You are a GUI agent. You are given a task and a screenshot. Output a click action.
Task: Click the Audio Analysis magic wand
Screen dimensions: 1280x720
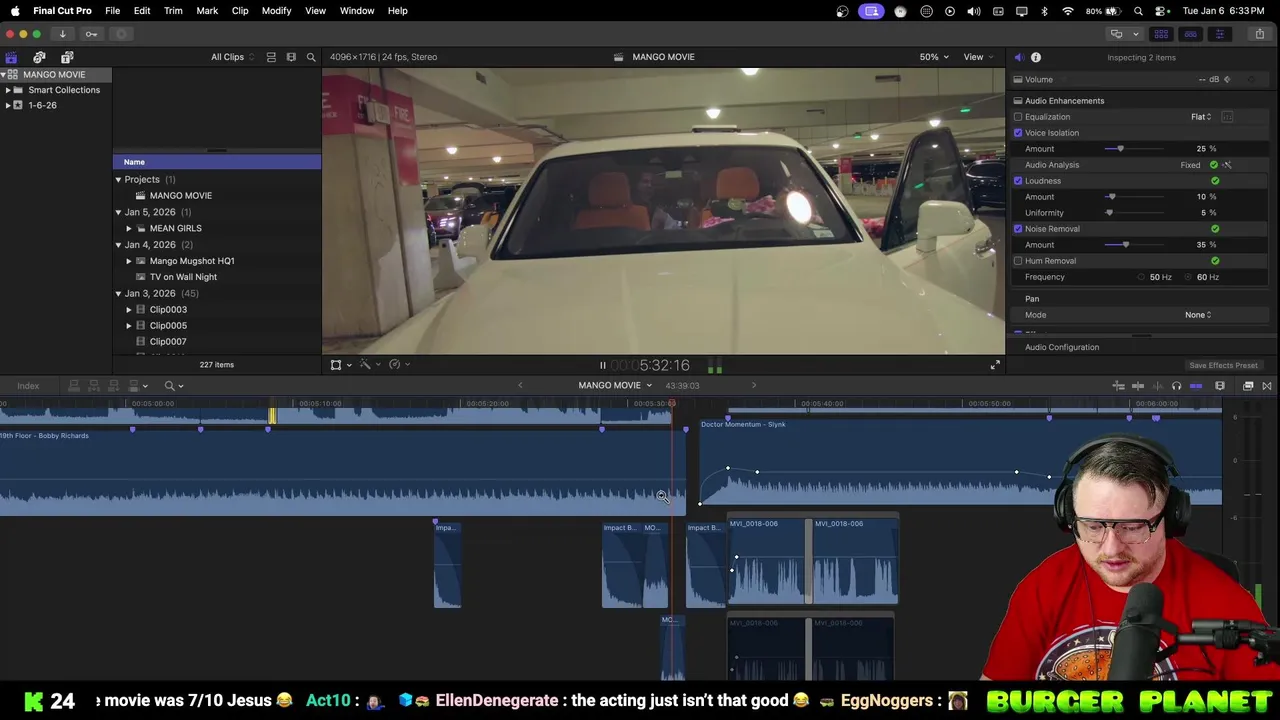[x=1227, y=165]
